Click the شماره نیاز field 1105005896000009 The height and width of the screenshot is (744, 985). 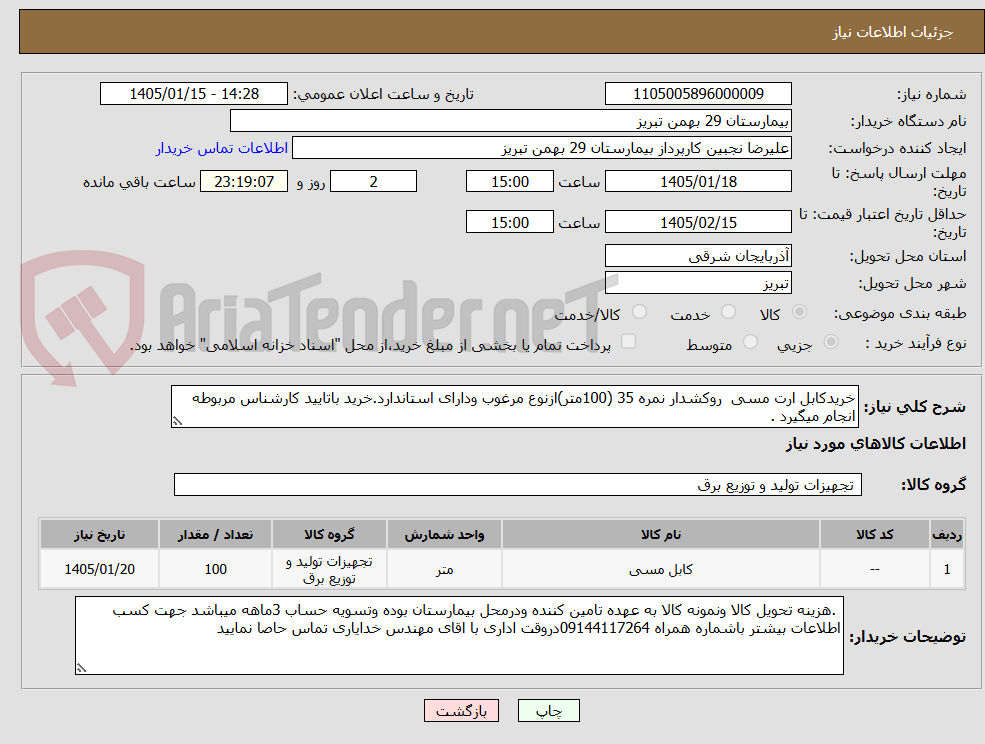point(698,94)
